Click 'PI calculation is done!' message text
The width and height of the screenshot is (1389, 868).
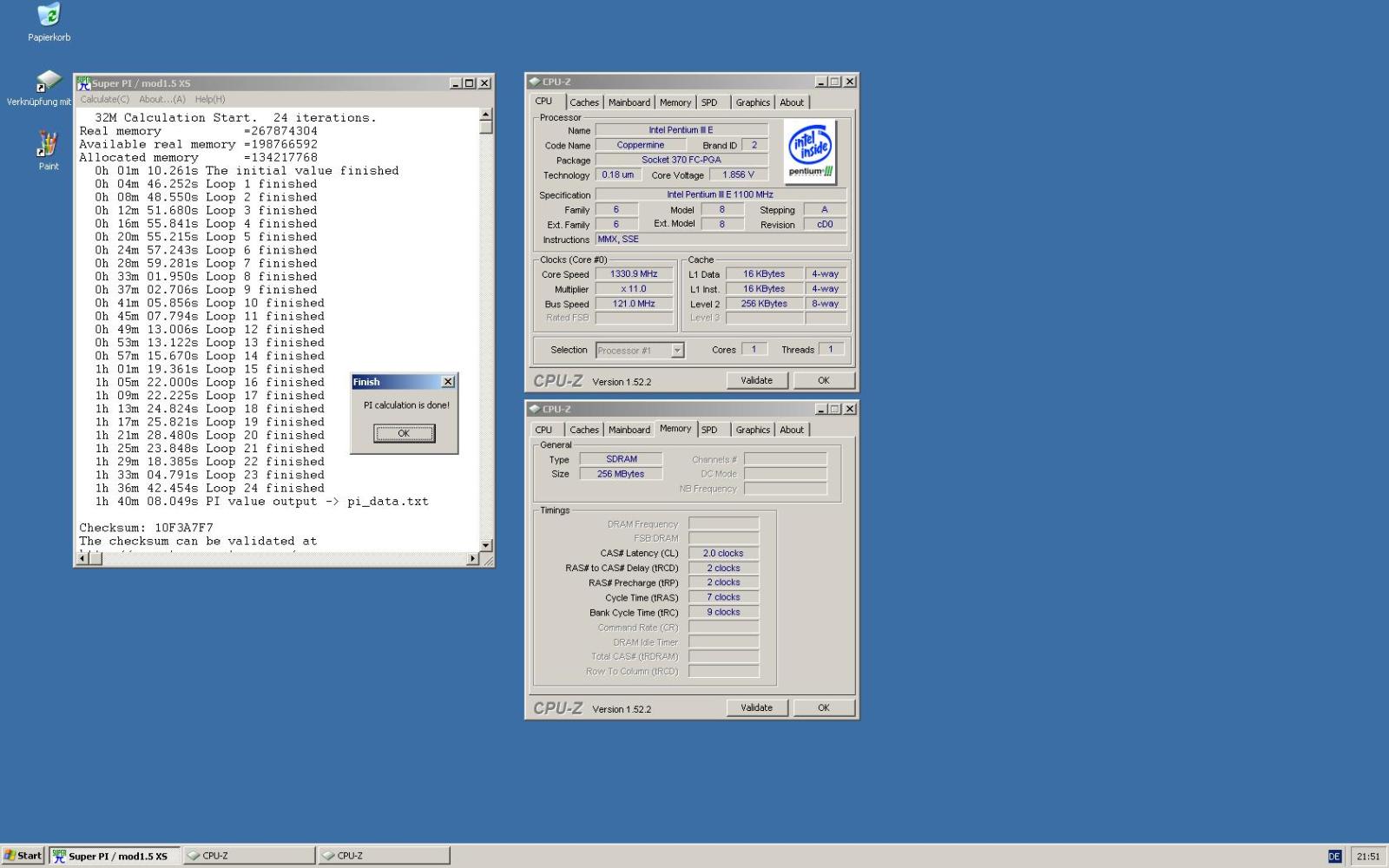(406, 405)
